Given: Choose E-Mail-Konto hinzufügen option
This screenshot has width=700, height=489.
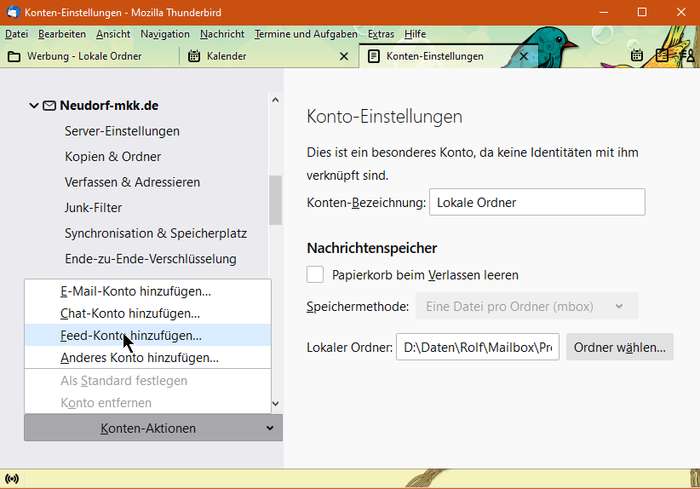Looking at the screenshot, I should [135, 291].
